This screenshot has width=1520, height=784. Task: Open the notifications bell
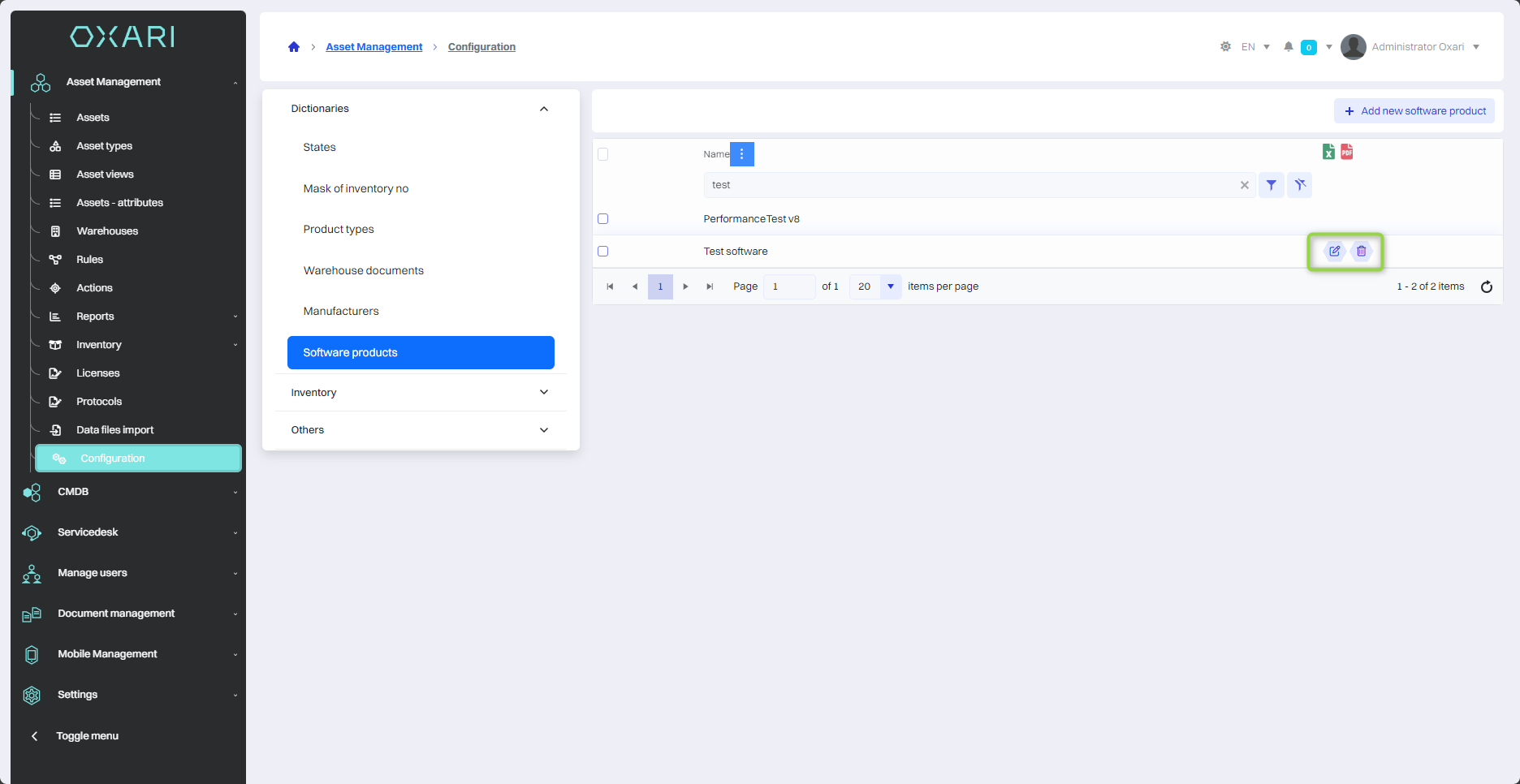point(1288,47)
